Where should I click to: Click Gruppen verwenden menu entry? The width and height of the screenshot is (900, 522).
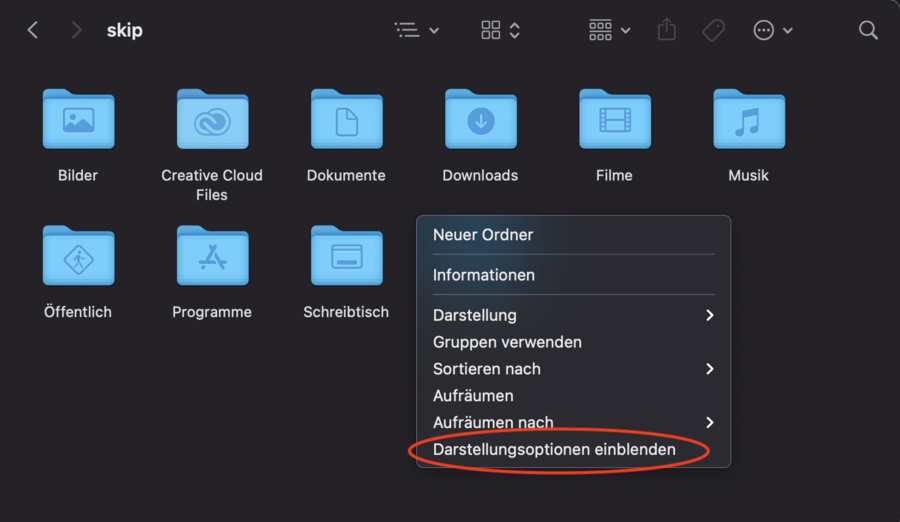[x=573, y=342]
